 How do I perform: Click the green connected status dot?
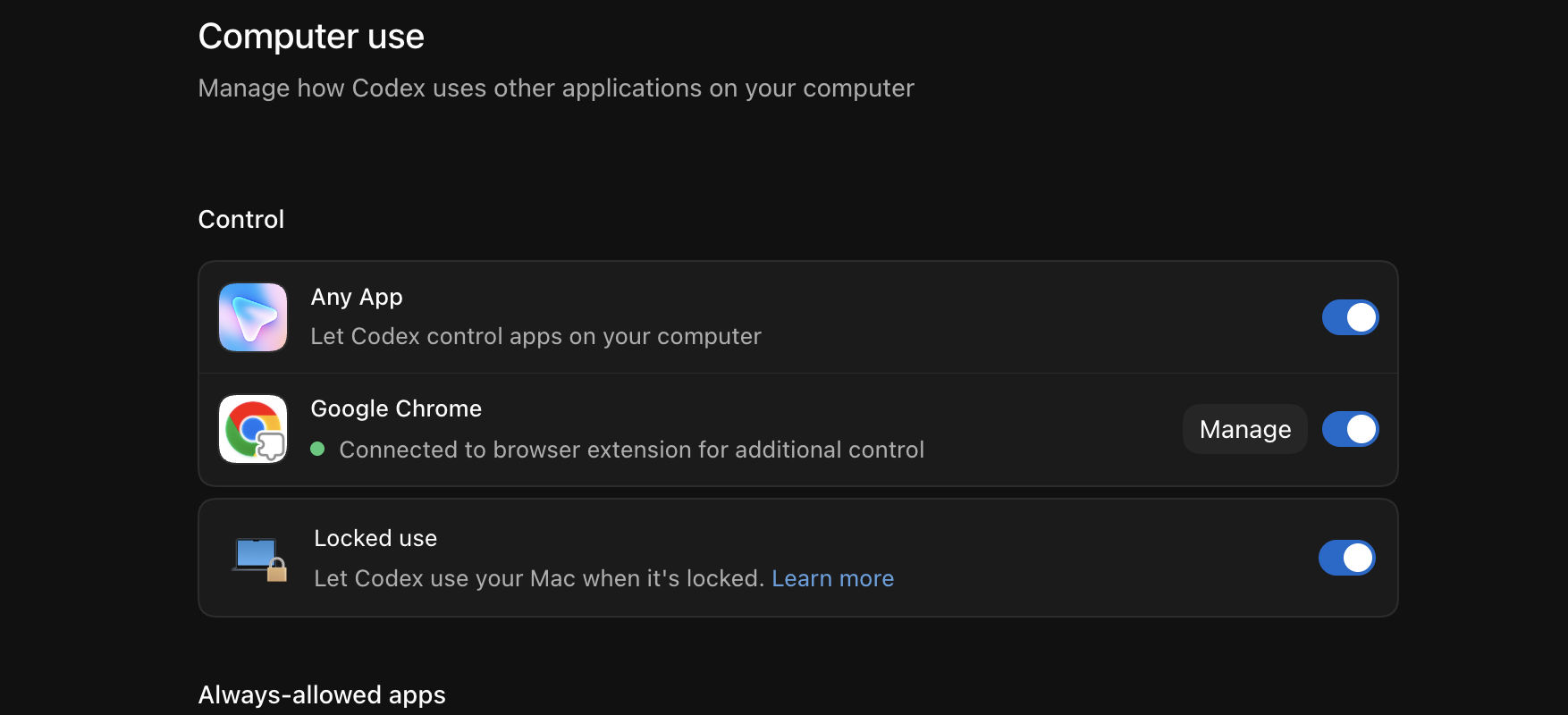(x=317, y=449)
